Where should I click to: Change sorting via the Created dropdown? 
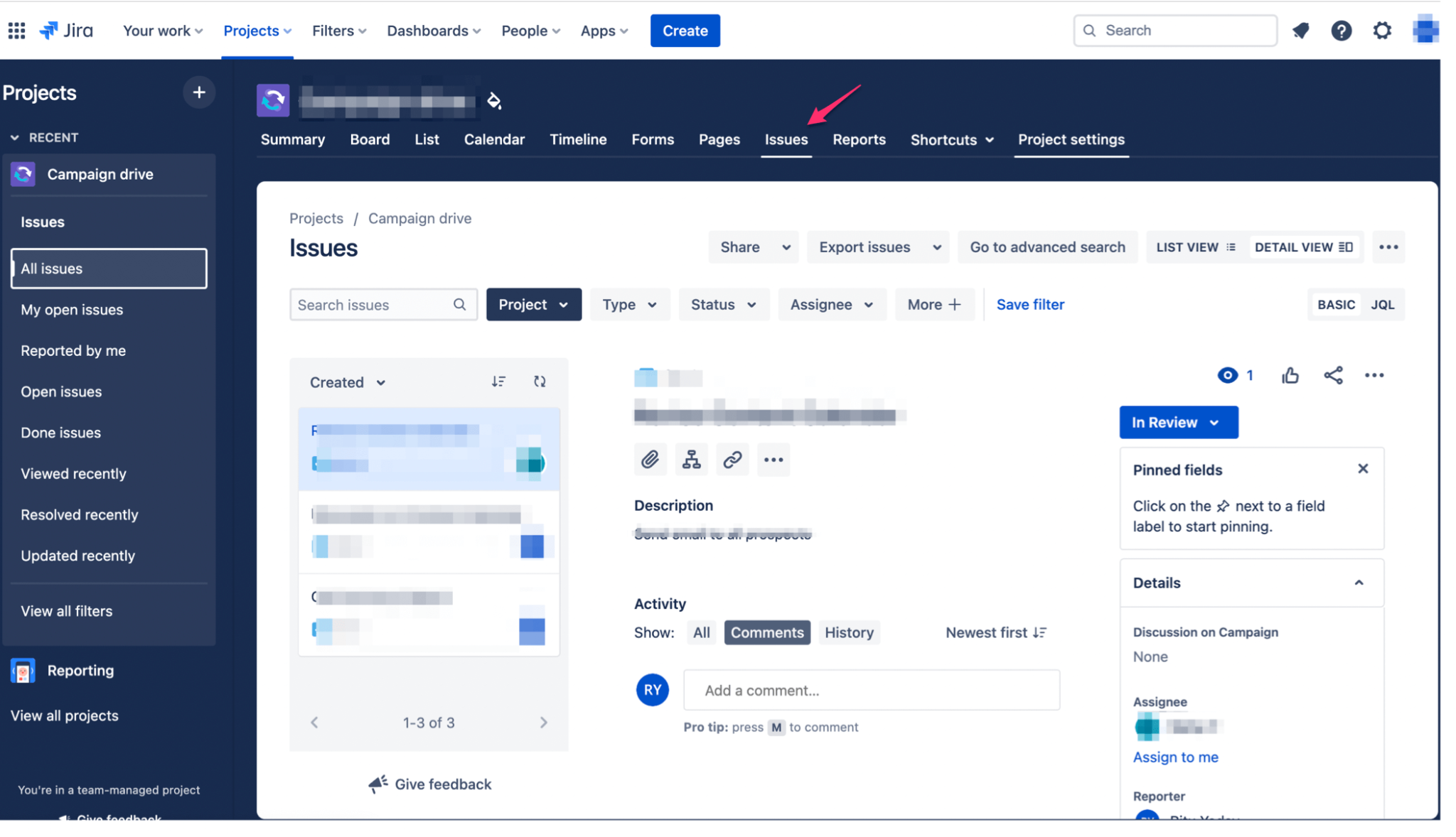[346, 382]
